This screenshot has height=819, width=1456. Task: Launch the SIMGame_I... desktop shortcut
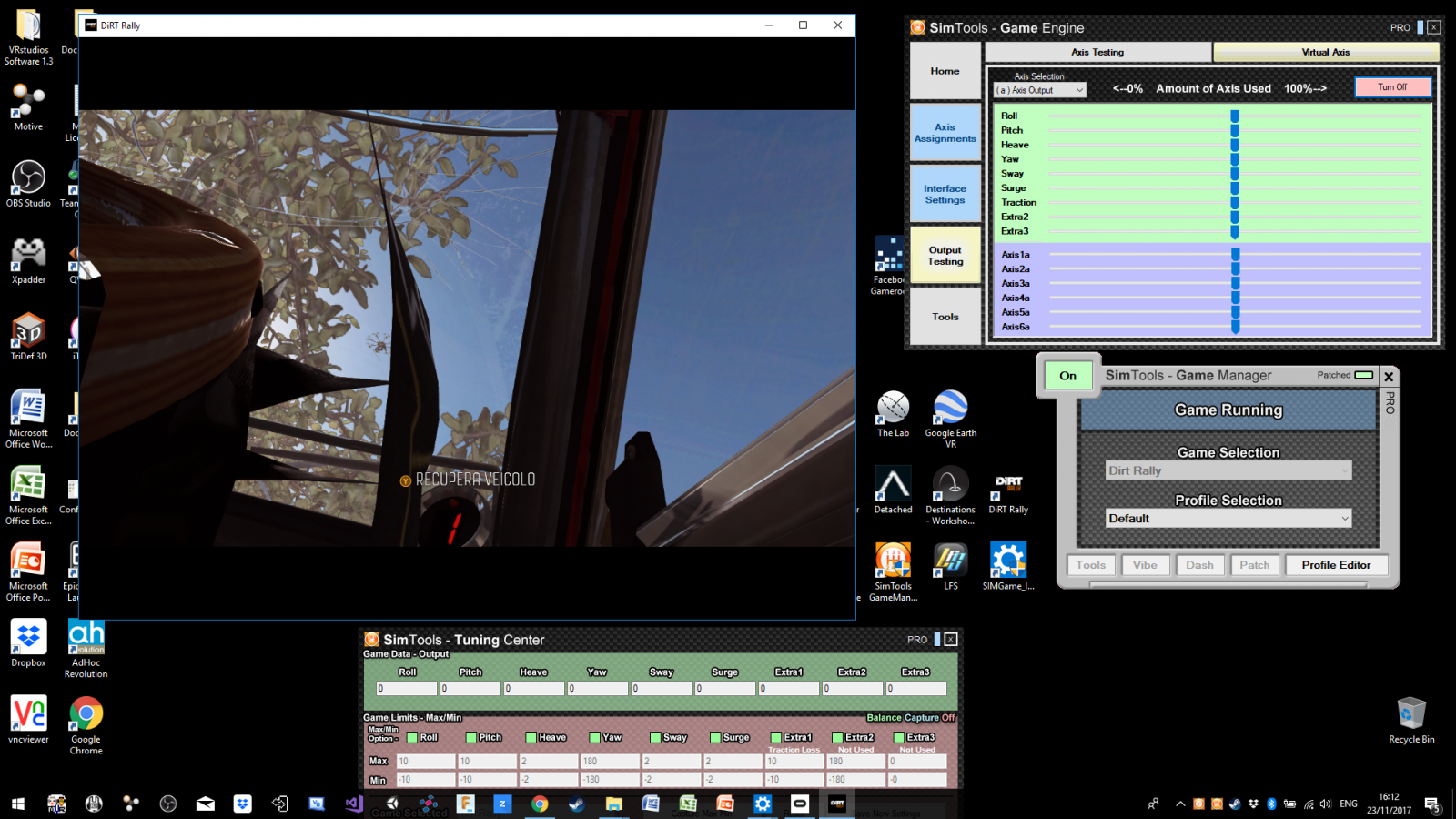click(x=1007, y=561)
